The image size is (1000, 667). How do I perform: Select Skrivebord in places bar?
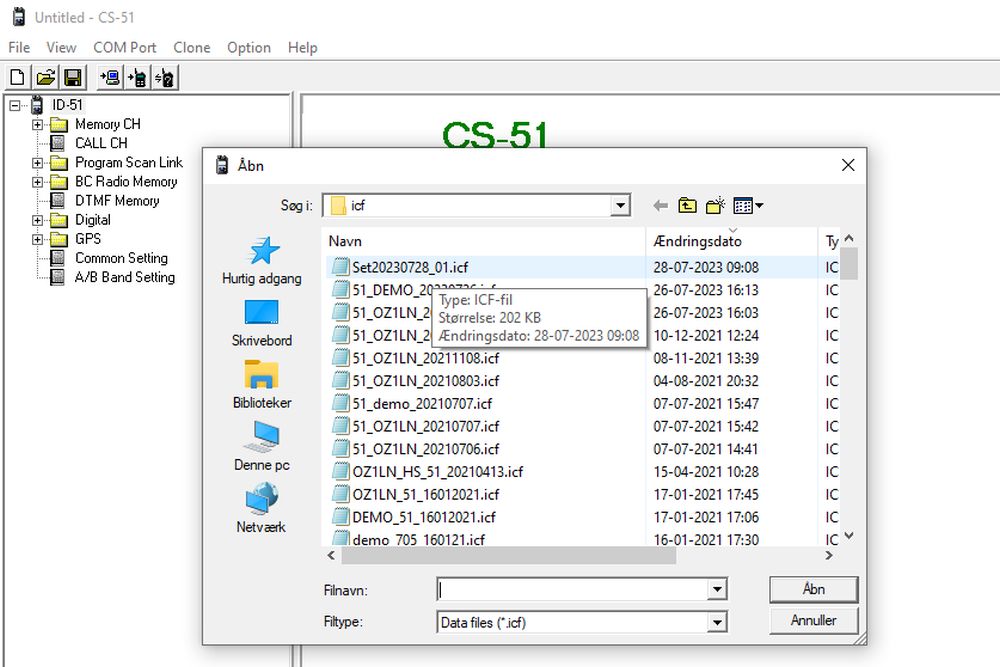(x=261, y=323)
